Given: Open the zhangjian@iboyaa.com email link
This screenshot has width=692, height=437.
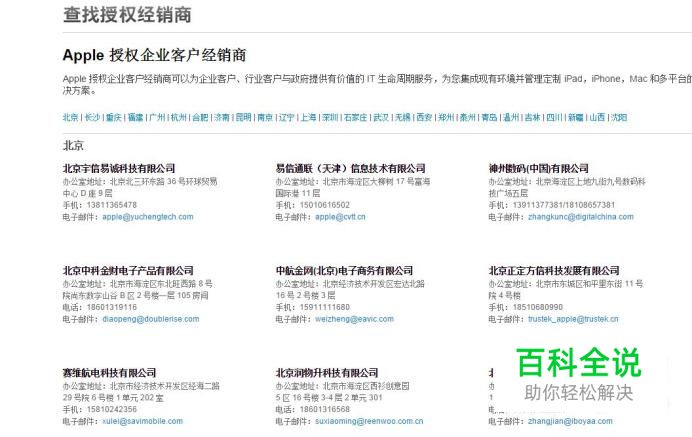Looking at the screenshot, I should coord(570,421).
